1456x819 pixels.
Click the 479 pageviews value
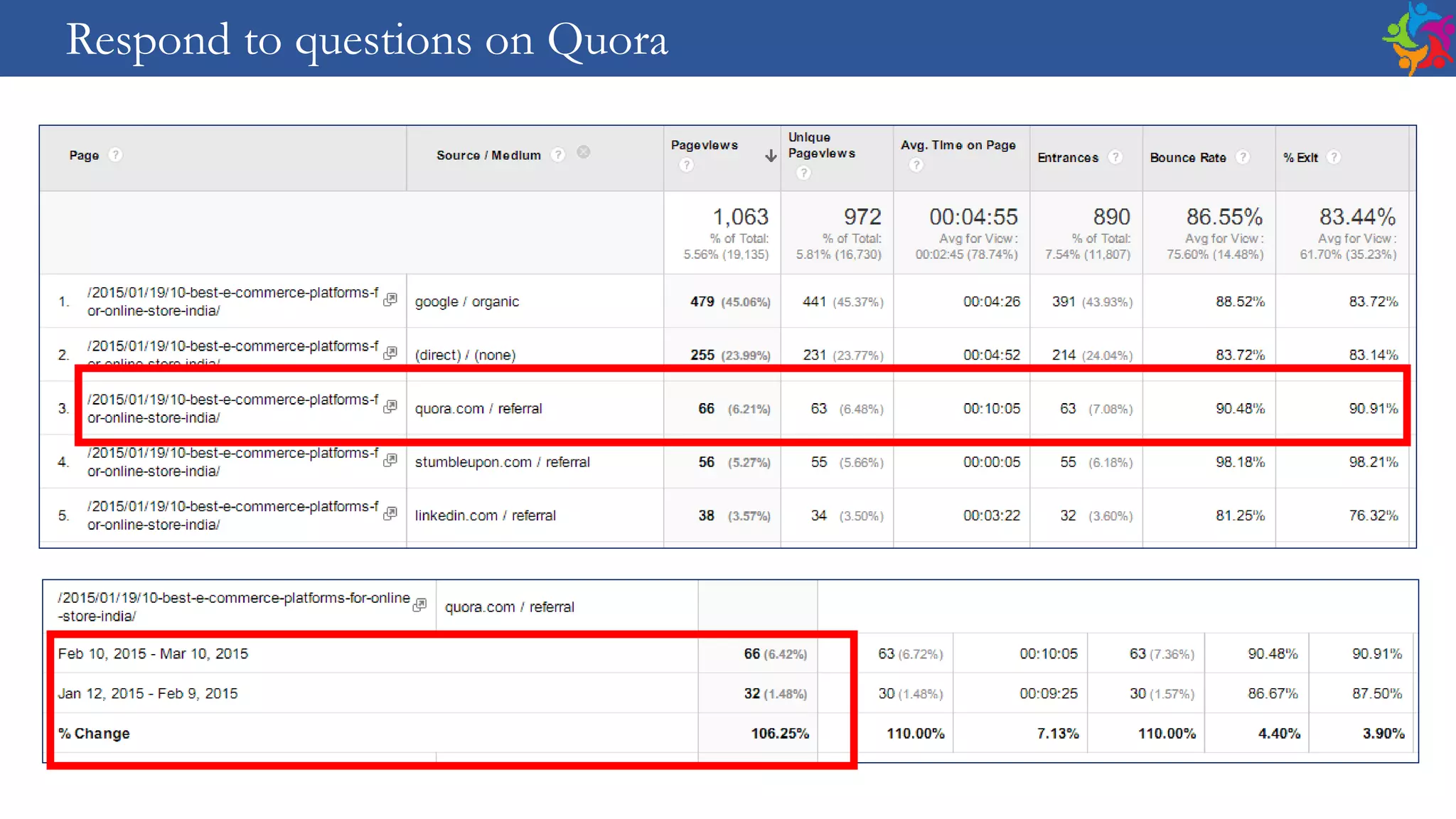702,301
